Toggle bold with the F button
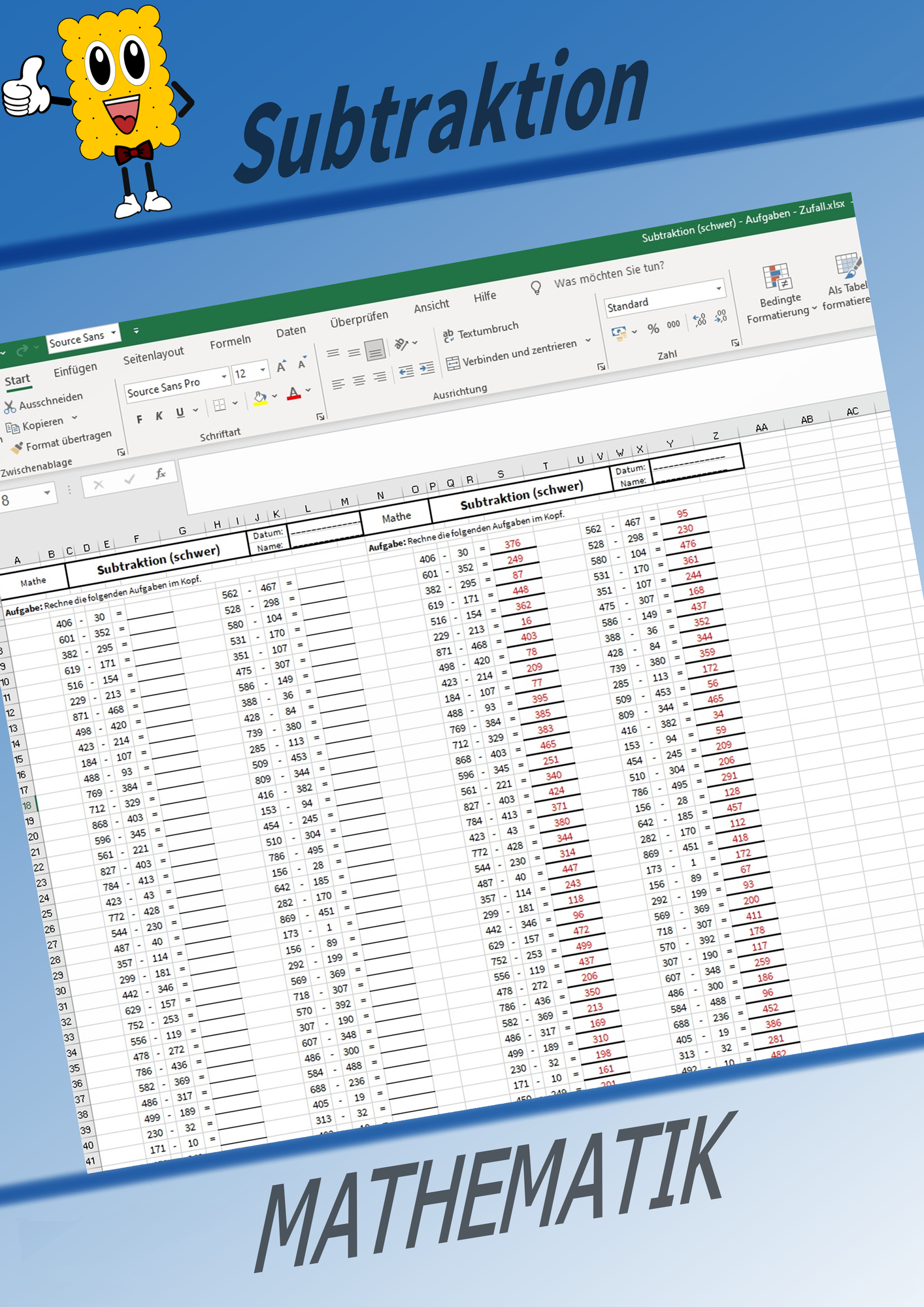 pyautogui.click(x=139, y=420)
